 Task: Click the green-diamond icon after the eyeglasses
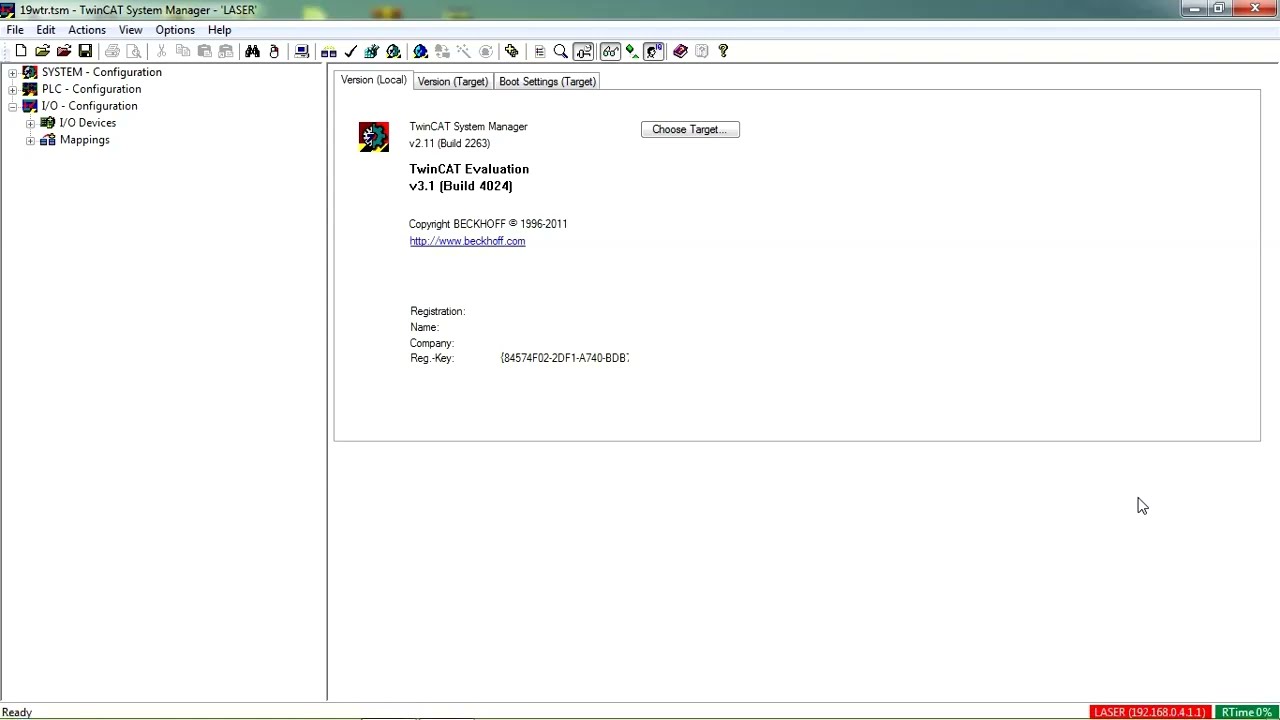(632, 51)
